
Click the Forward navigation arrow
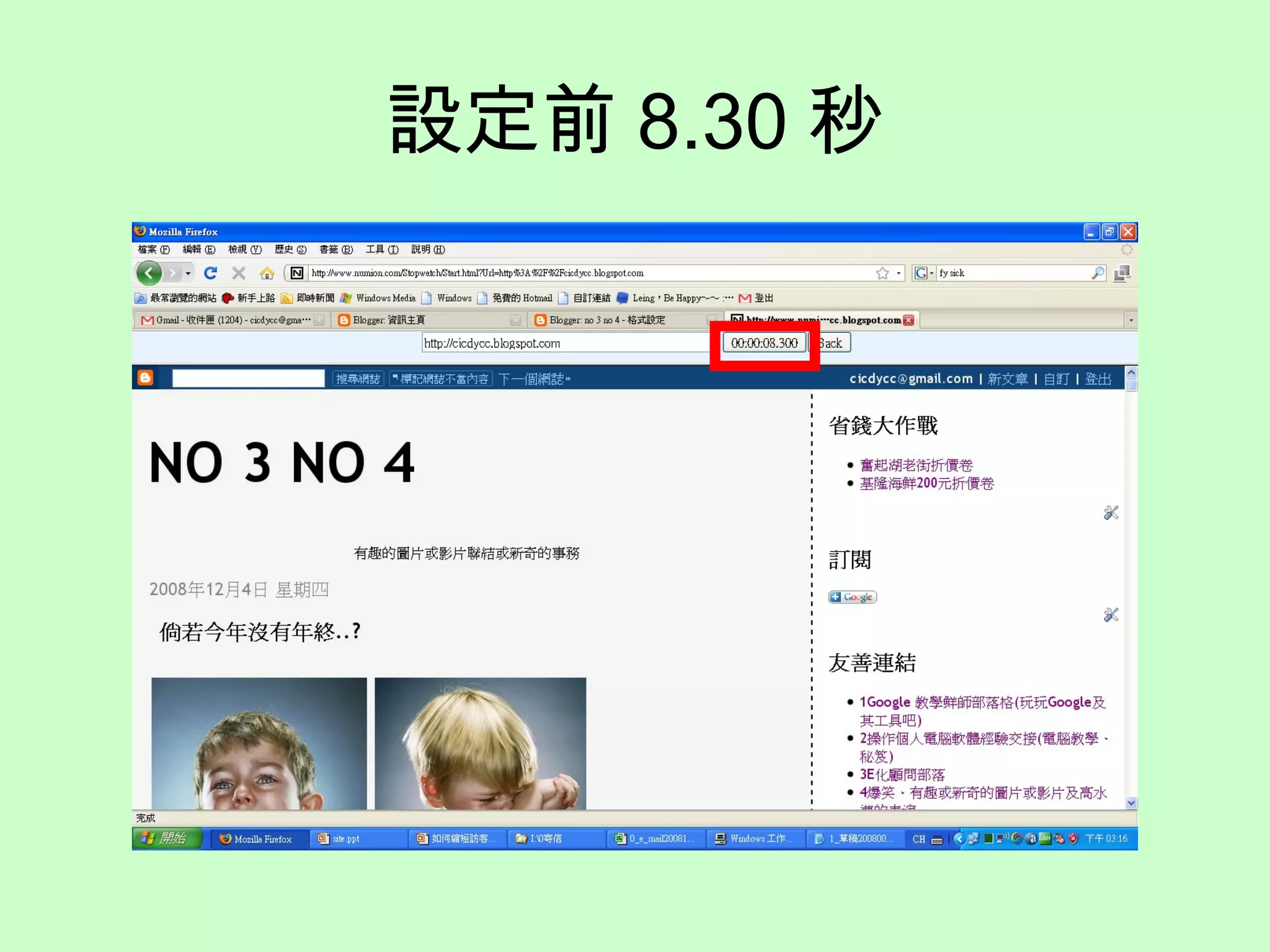point(172,273)
